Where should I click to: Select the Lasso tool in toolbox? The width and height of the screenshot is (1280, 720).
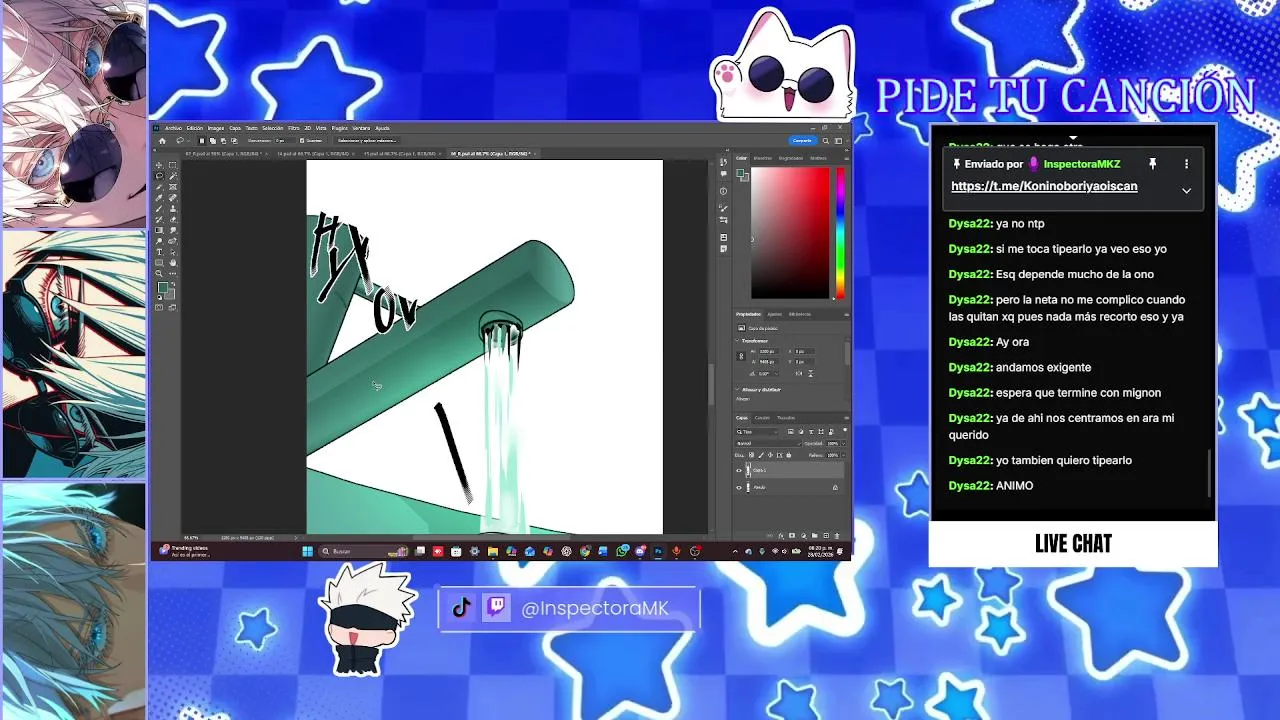(x=159, y=176)
